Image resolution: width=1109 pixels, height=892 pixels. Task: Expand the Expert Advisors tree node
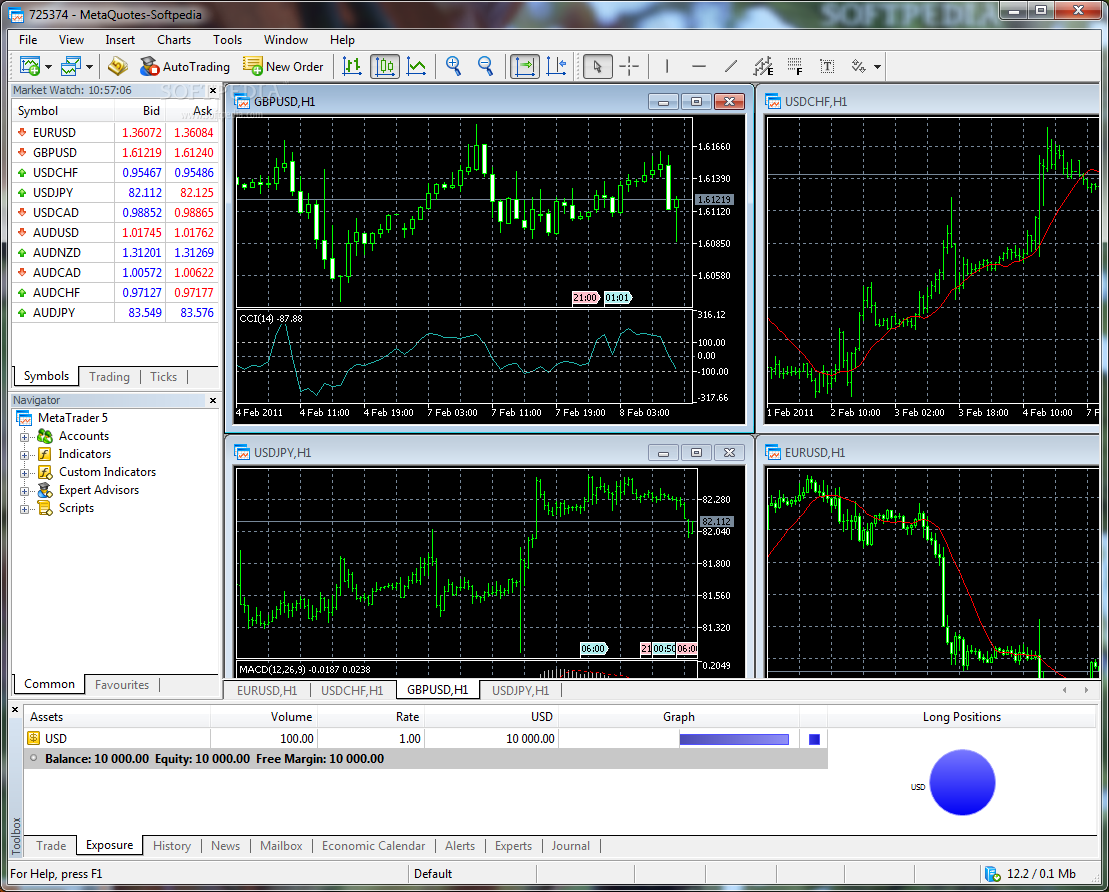(x=24, y=490)
